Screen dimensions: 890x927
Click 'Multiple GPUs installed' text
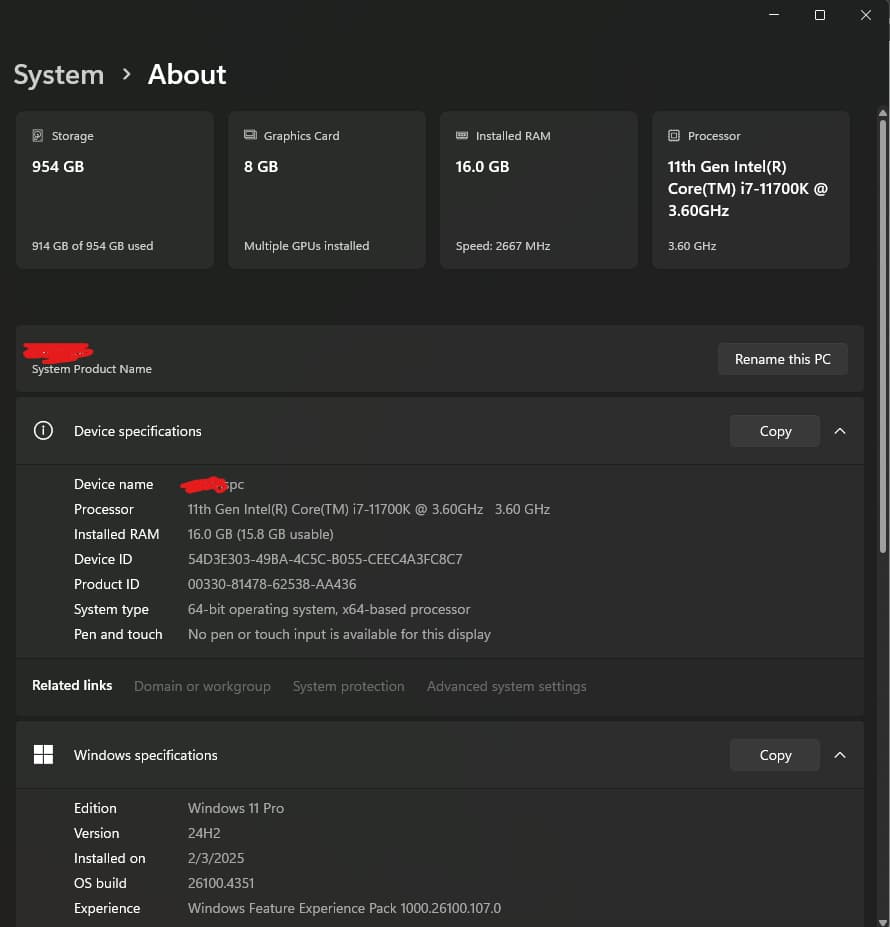point(306,246)
